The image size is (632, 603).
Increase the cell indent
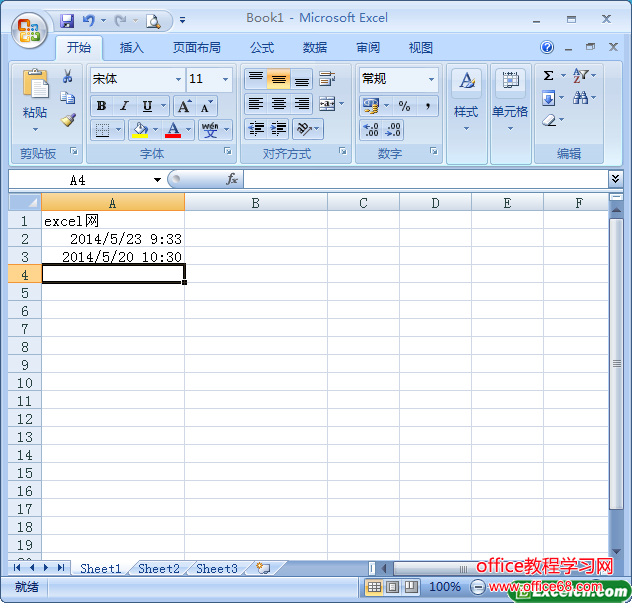click(279, 129)
